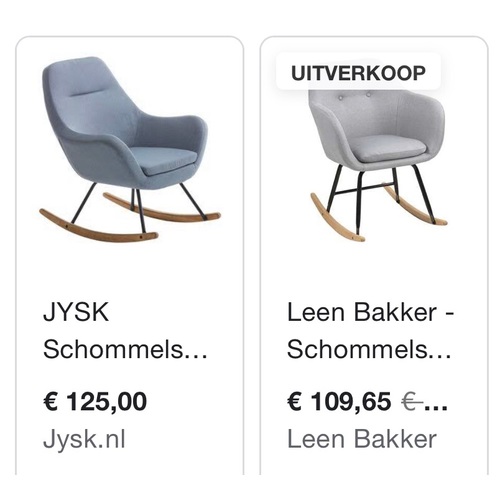Tap the blue chair's seat cushion
Image resolution: width=500 pixels, height=500 pixels.
pyautogui.click(x=169, y=161)
